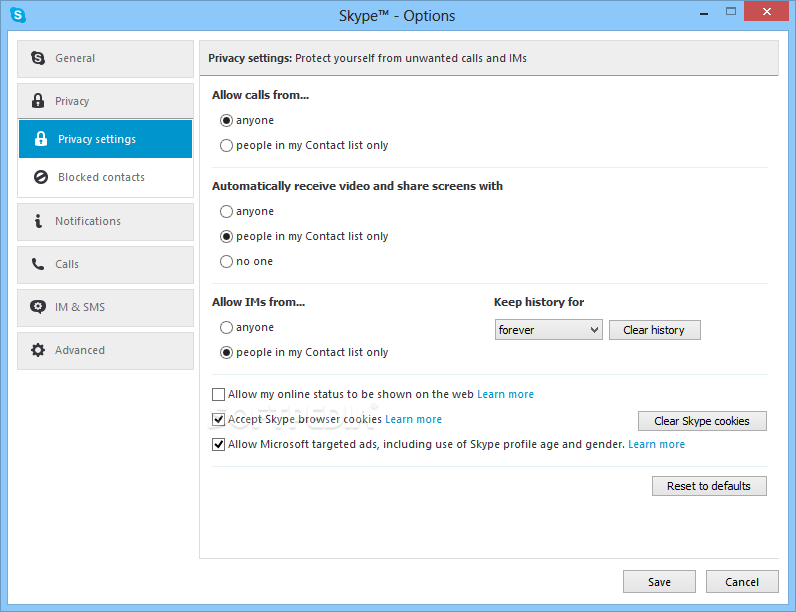Click the gear icon beside Advanced

(x=38, y=350)
